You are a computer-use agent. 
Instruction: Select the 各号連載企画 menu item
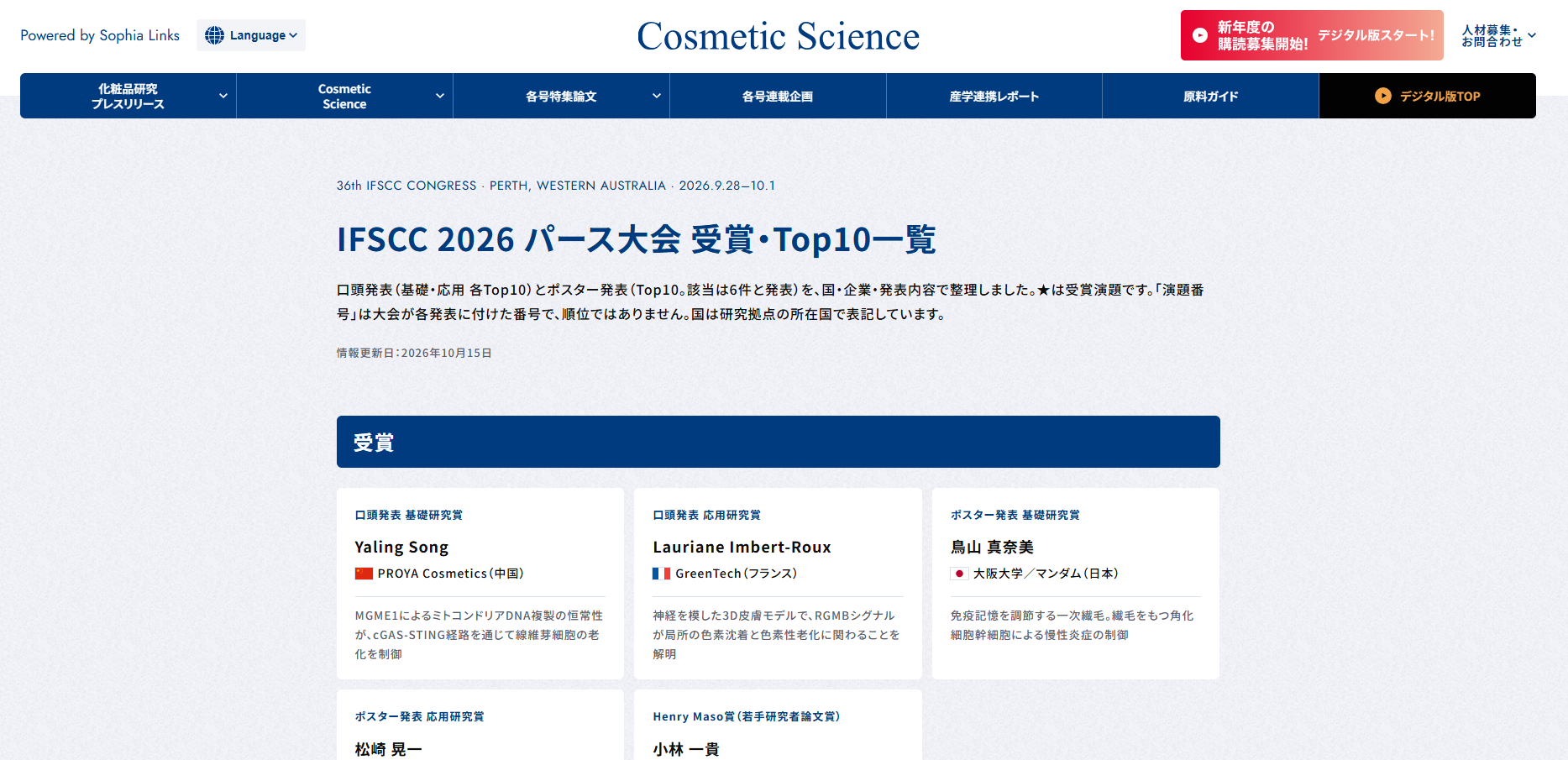(778, 96)
